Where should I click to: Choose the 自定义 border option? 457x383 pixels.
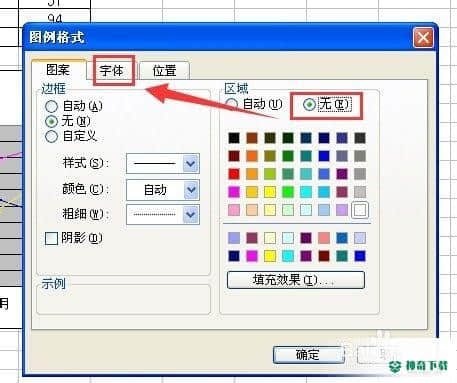coord(51,136)
